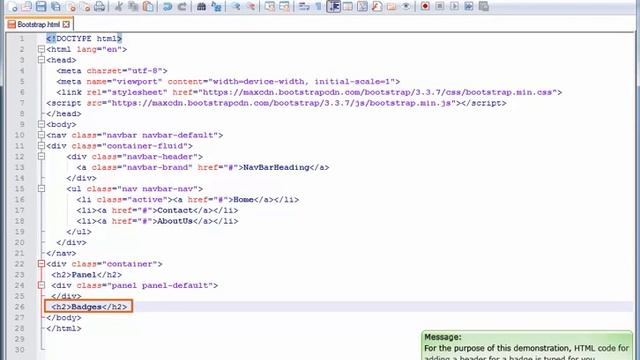This screenshot has width=640, height=360.
Task: Open the user defined language icon
Action: click(348, 6)
